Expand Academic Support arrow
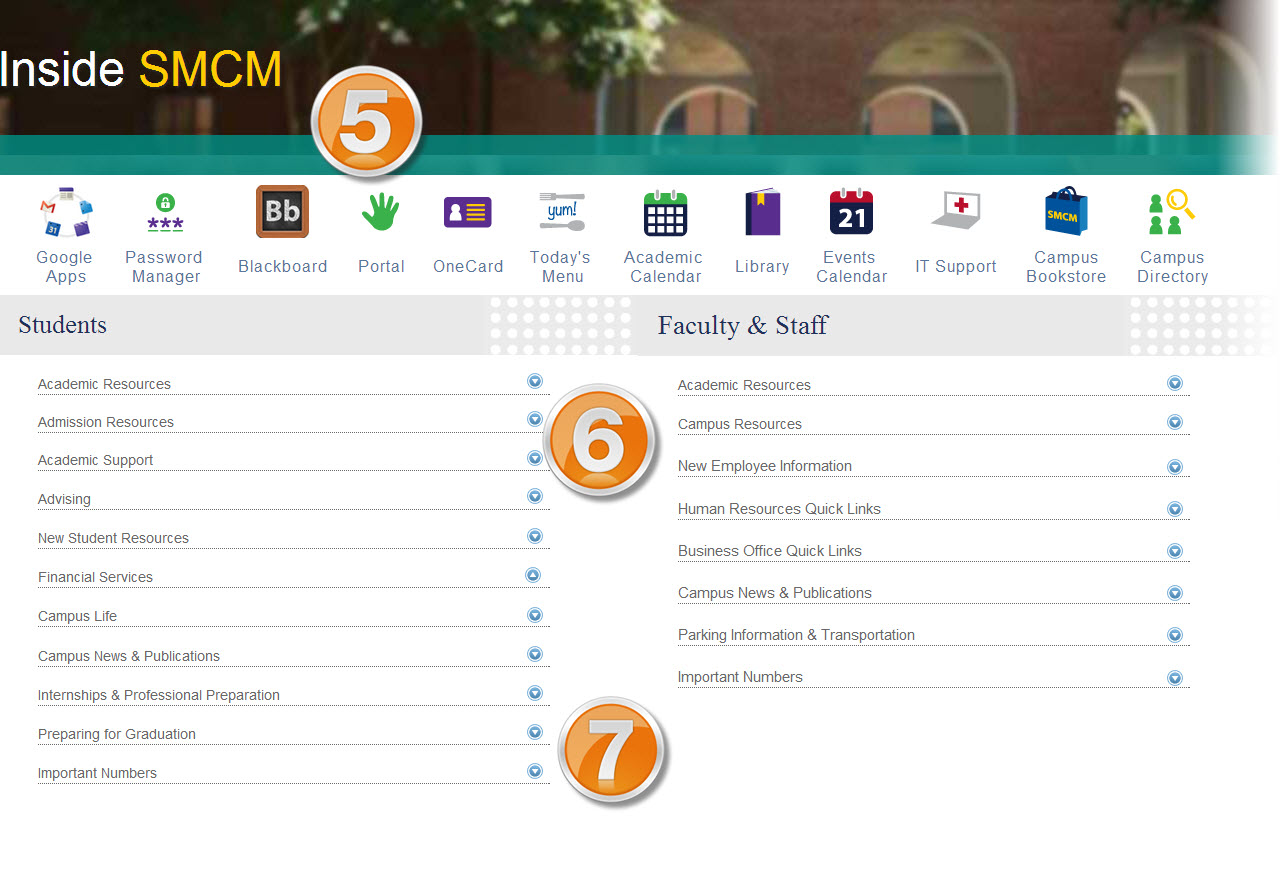 (535, 458)
